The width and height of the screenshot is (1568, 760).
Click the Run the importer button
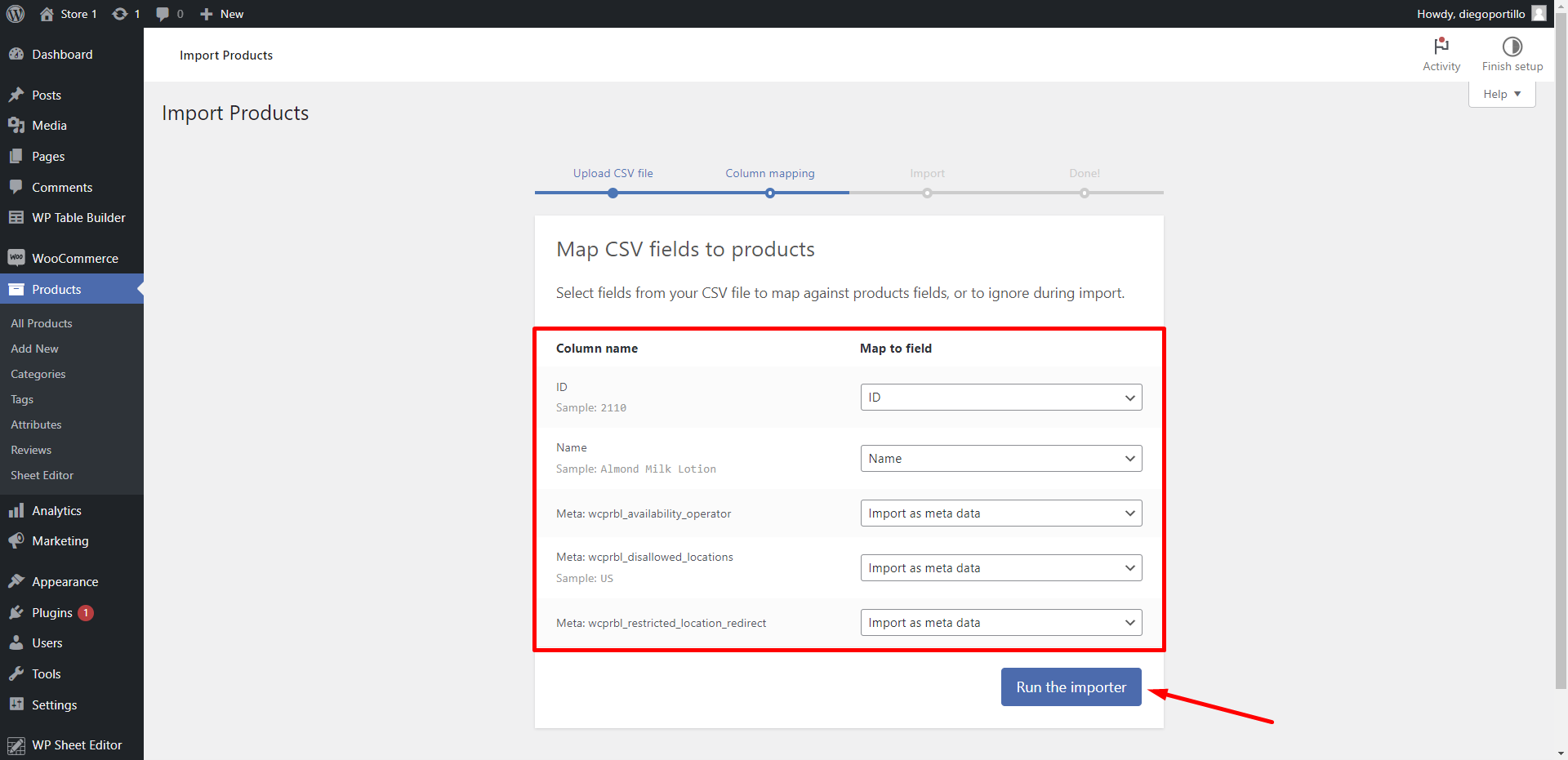tap(1071, 687)
